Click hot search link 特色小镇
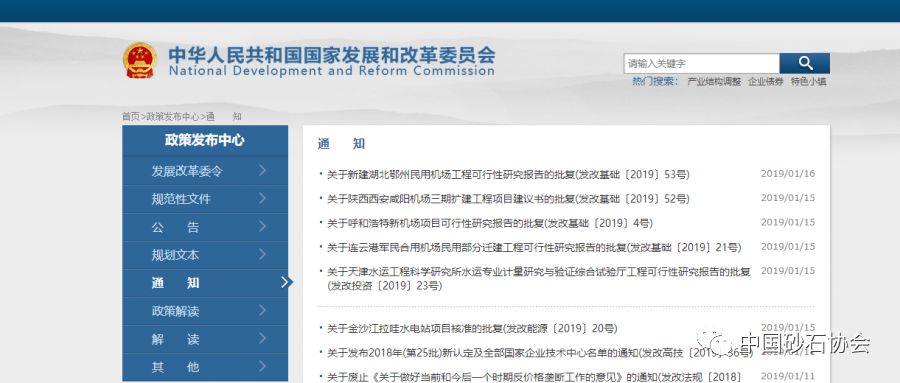900x383 pixels. coord(809,82)
